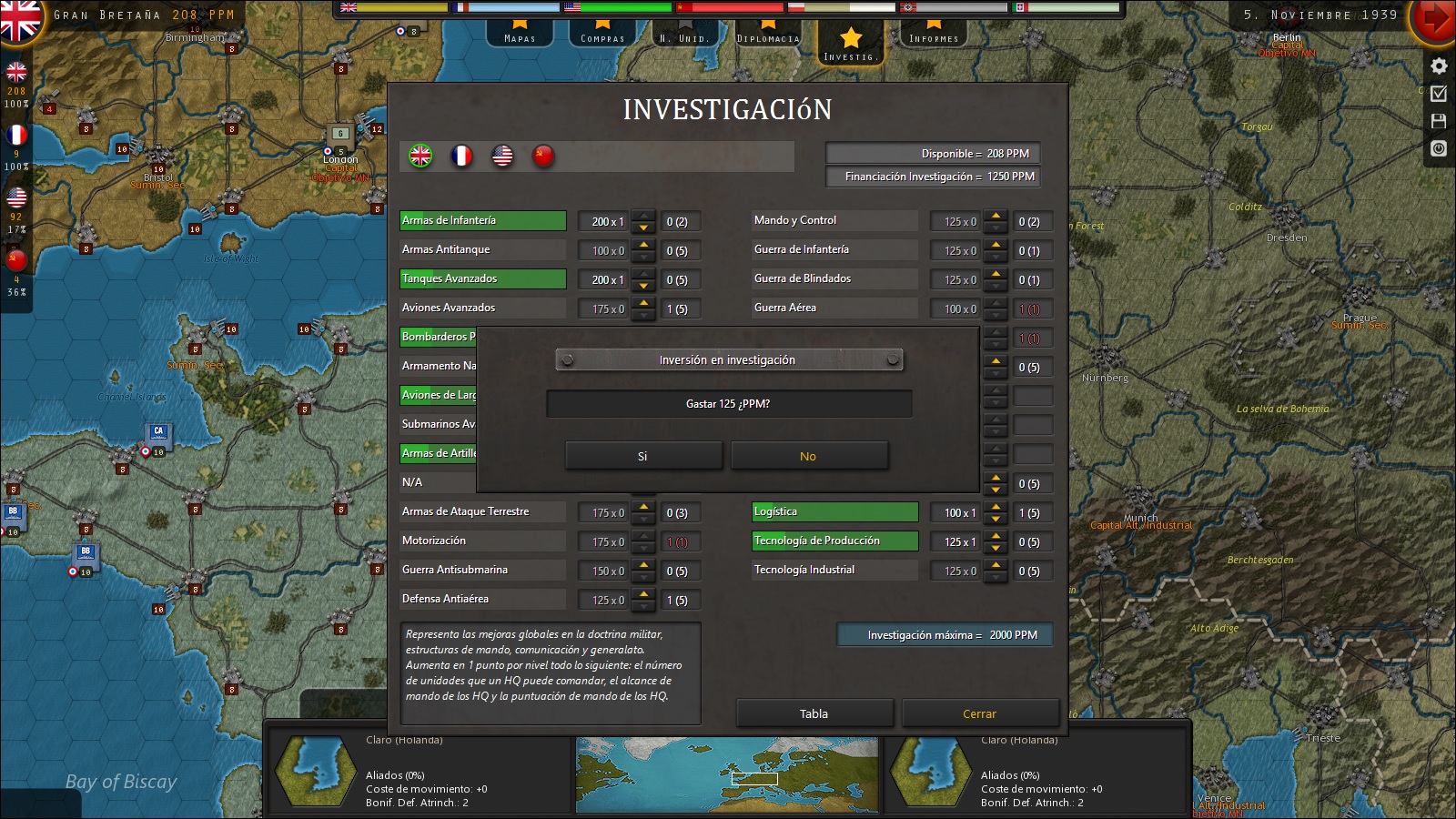1456x819 pixels.
Task: Decrease Tecnología de Producción investment with down arrow
Action: (996, 547)
